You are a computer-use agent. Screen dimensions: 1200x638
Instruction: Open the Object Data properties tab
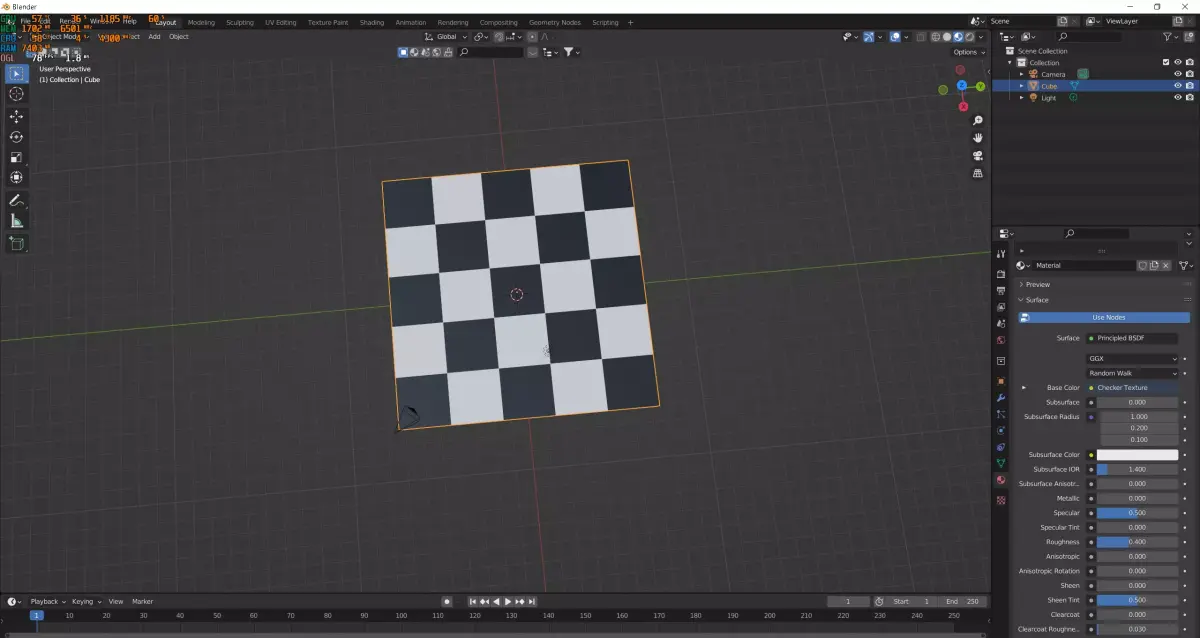coord(1001,464)
